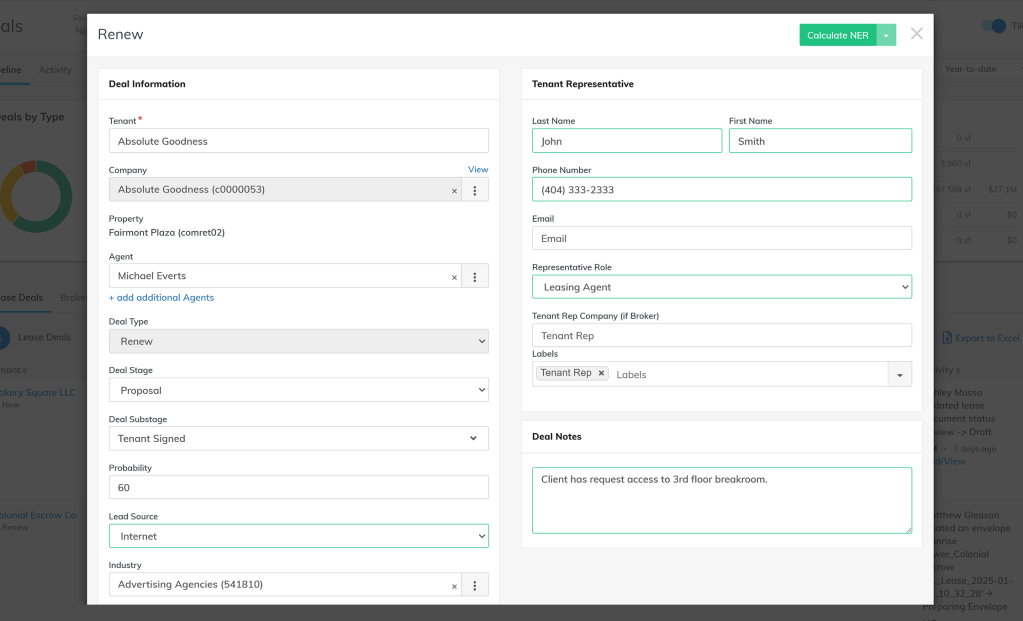Click the Lease Deals label in background

tap(44, 337)
